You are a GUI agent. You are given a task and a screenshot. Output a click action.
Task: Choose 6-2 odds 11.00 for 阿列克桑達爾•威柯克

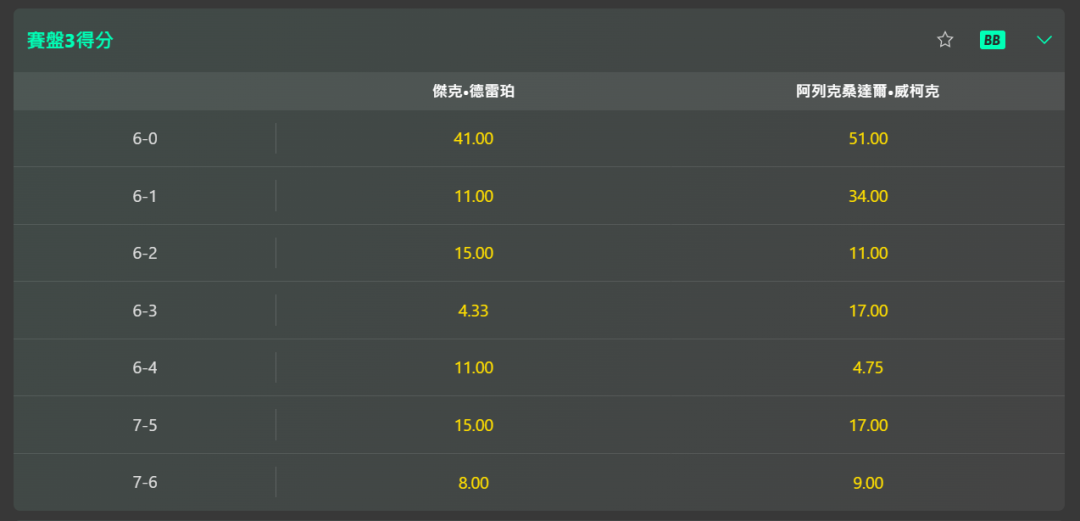(868, 253)
